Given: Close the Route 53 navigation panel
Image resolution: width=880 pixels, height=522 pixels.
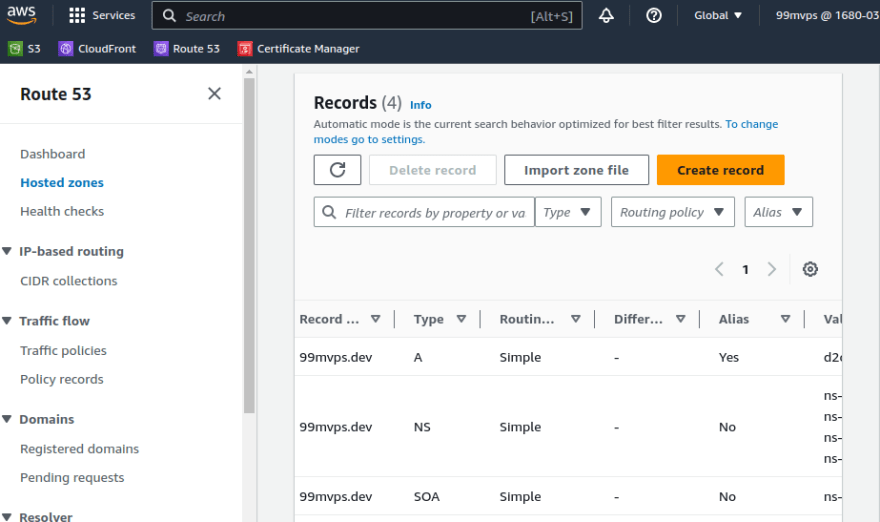Looking at the screenshot, I should click(x=214, y=94).
